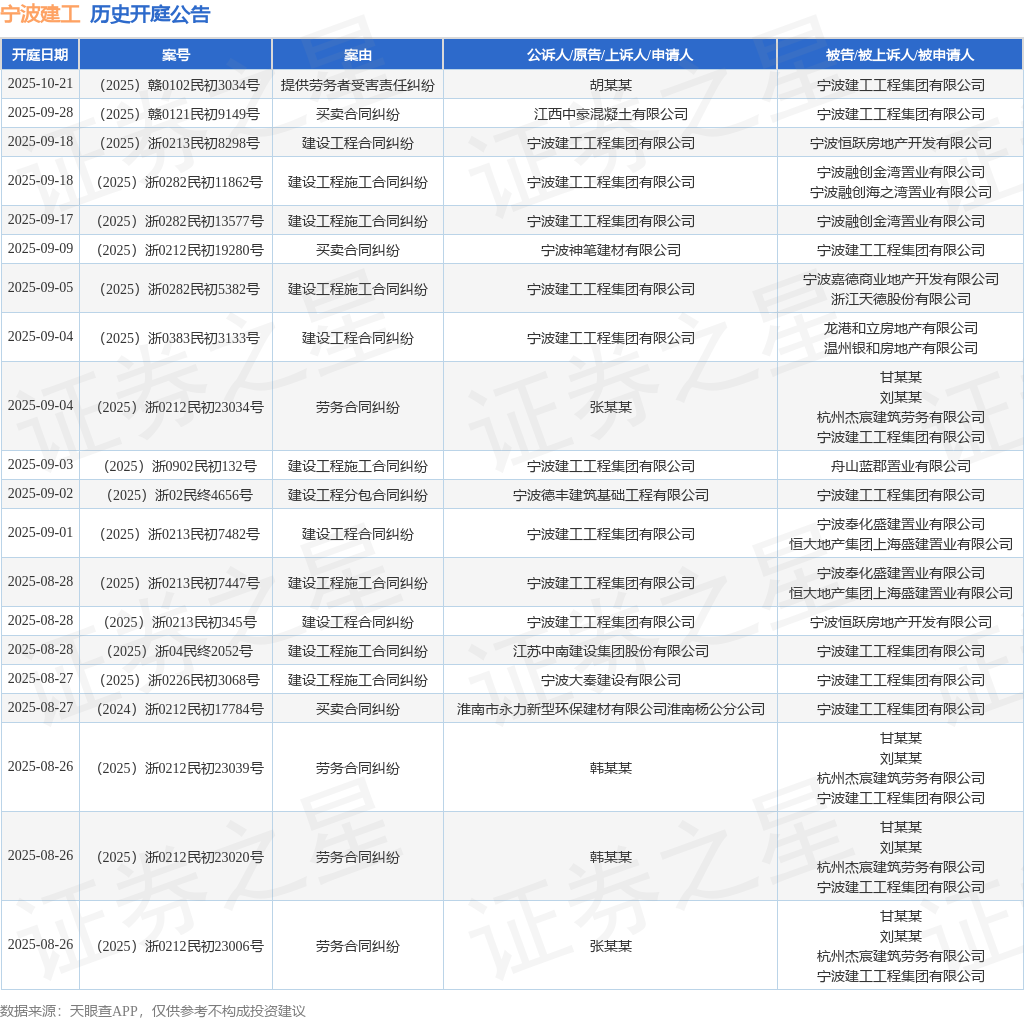Click plaintiff 胡某某
Image resolution: width=1024 pixels, height=1020 pixels.
(x=611, y=85)
